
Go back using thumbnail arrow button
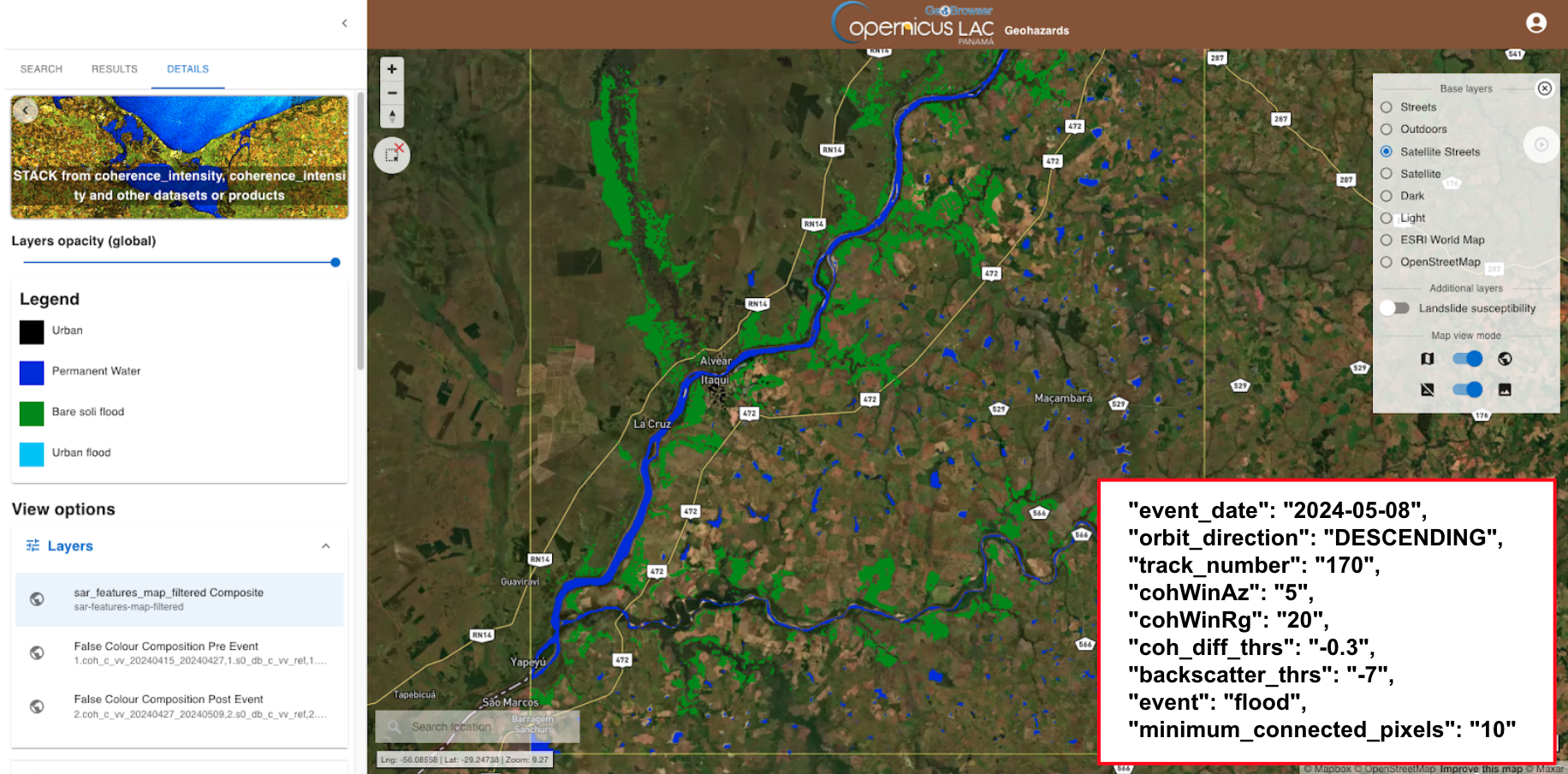26,110
